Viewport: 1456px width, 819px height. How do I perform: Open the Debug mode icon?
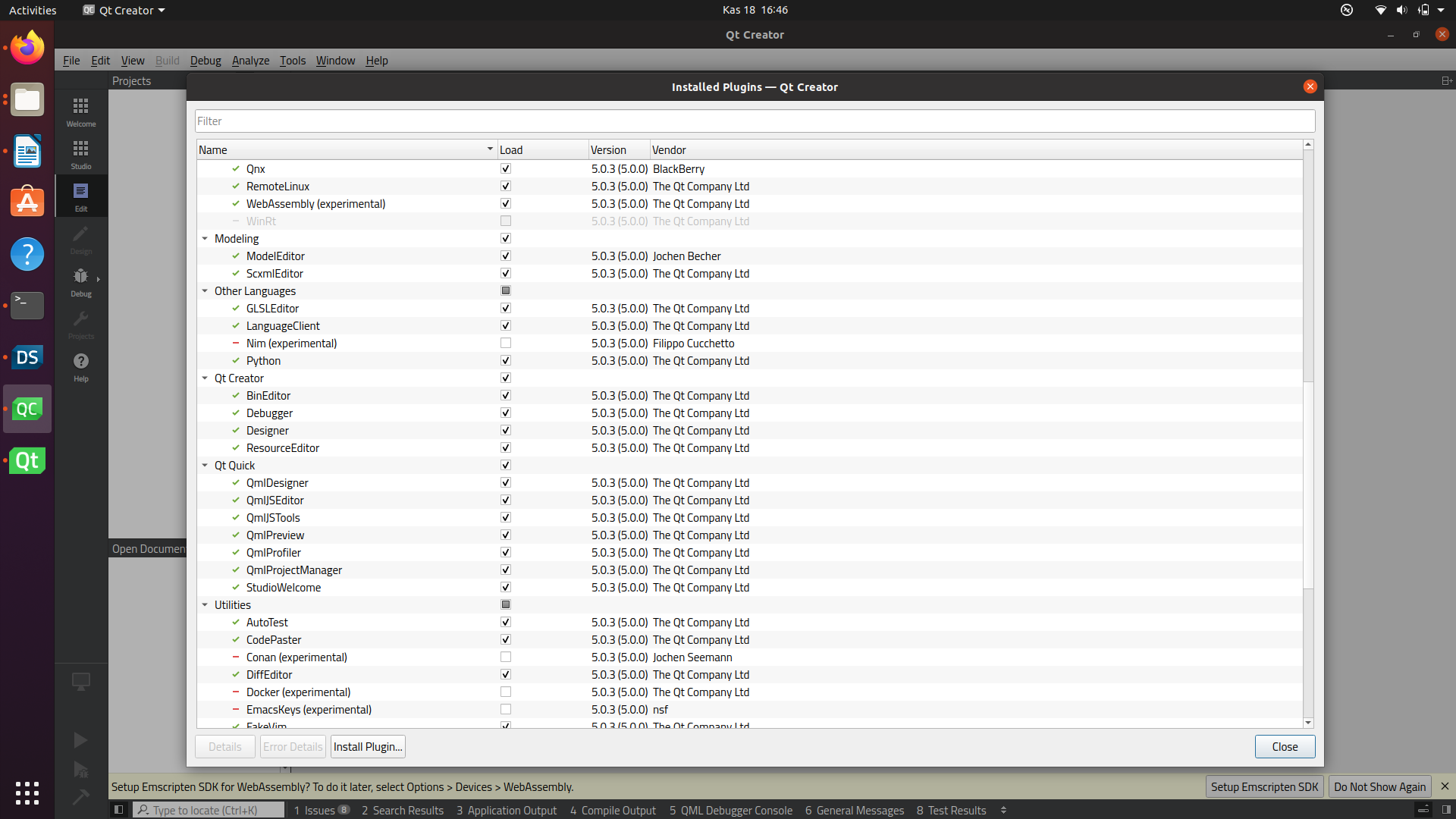(x=80, y=281)
